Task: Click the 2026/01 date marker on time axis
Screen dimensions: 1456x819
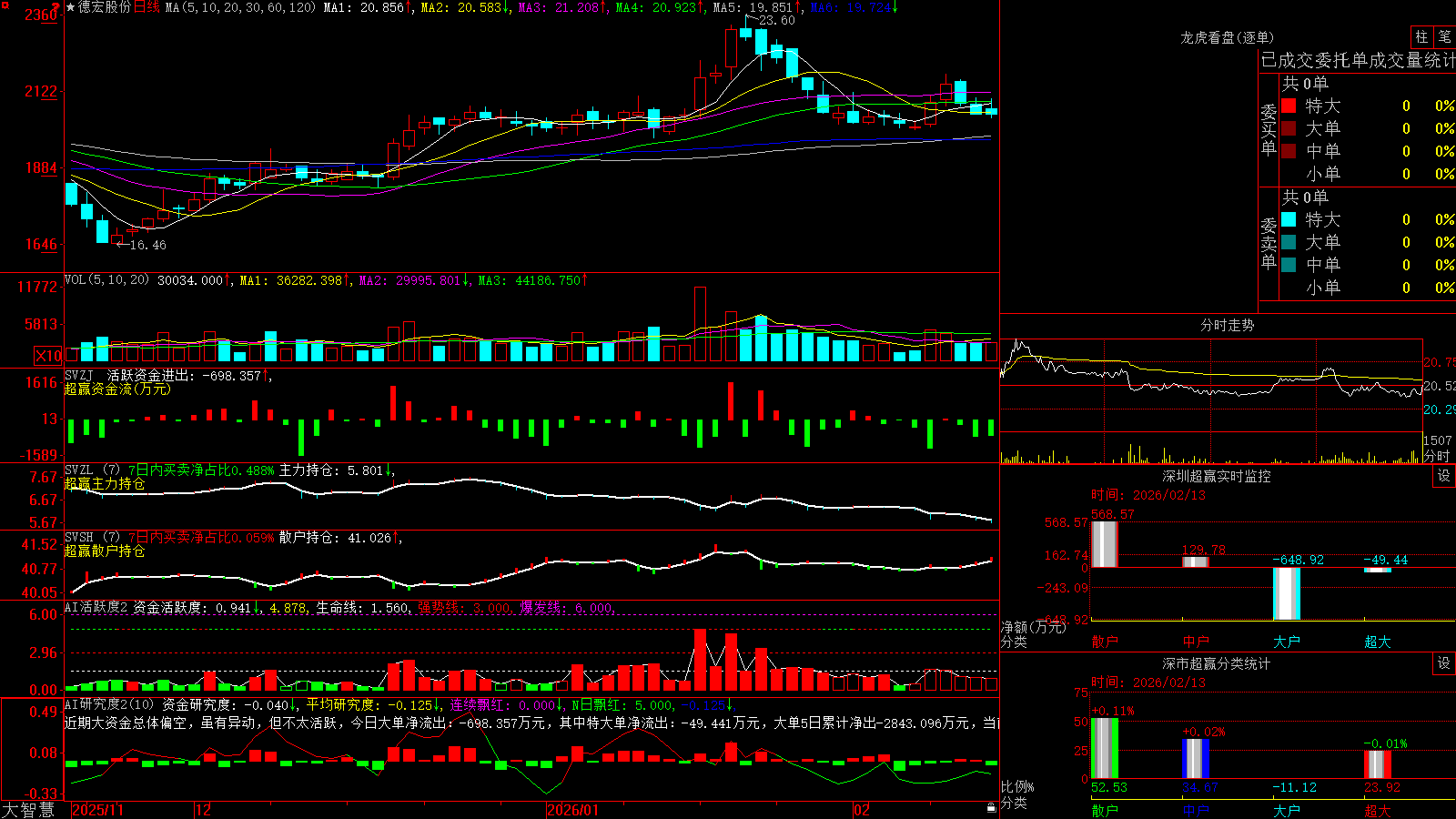Action: click(x=573, y=810)
